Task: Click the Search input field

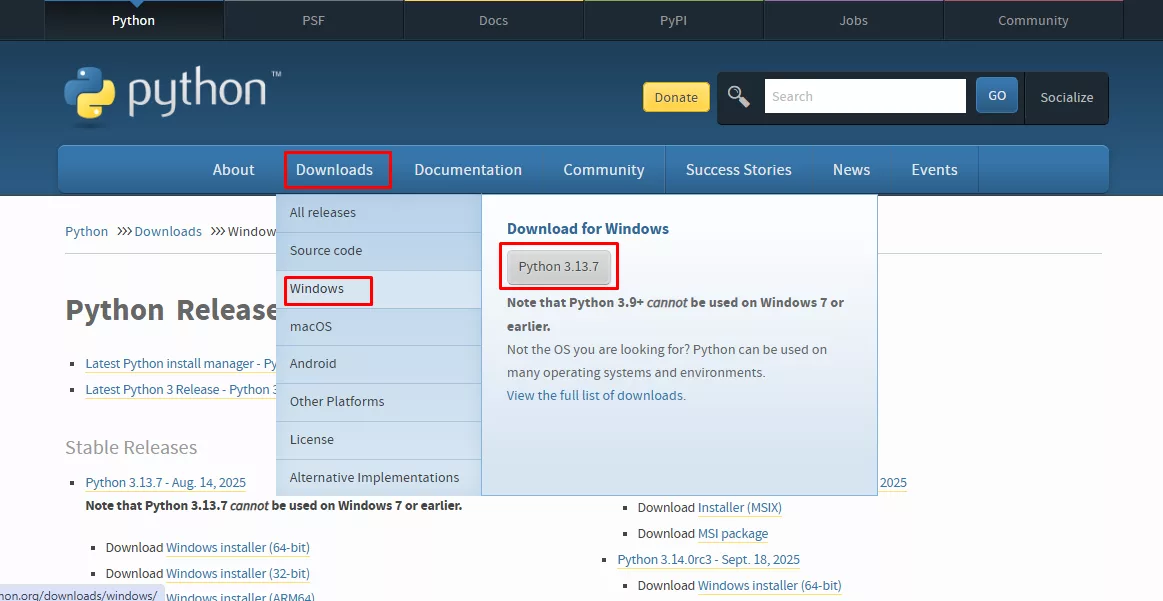Action: coord(864,97)
